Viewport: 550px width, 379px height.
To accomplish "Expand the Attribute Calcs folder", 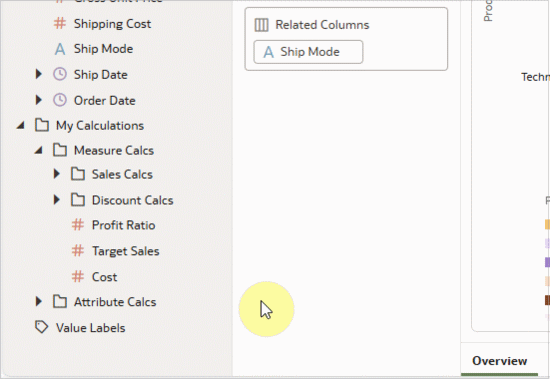I will pyautogui.click(x=39, y=301).
